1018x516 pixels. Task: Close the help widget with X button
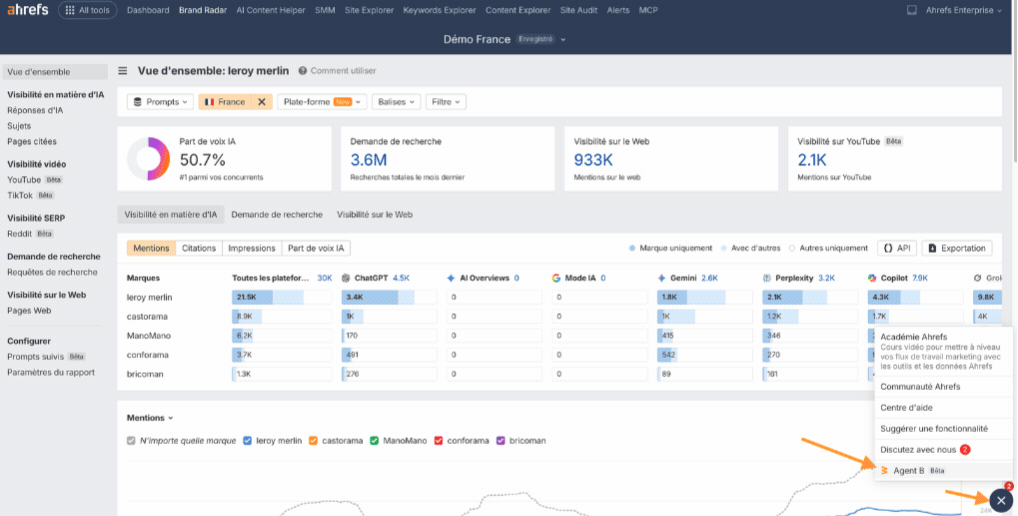click(x=1001, y=500)
